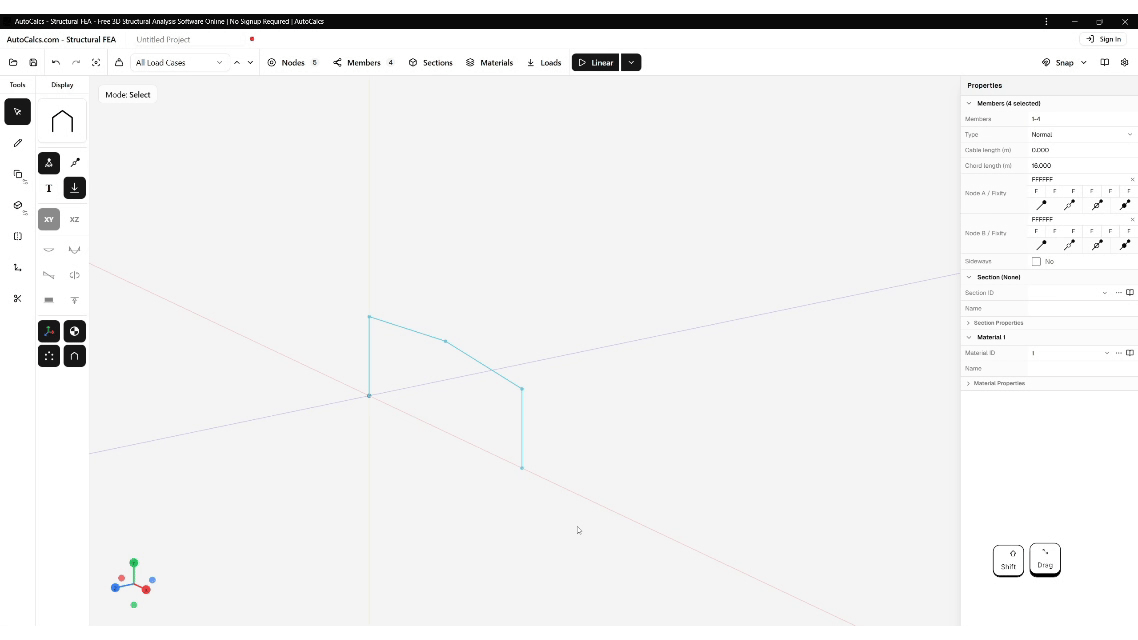Run the Linear analysis
The height and width of the screenshot is (640, 1138).
595,62
